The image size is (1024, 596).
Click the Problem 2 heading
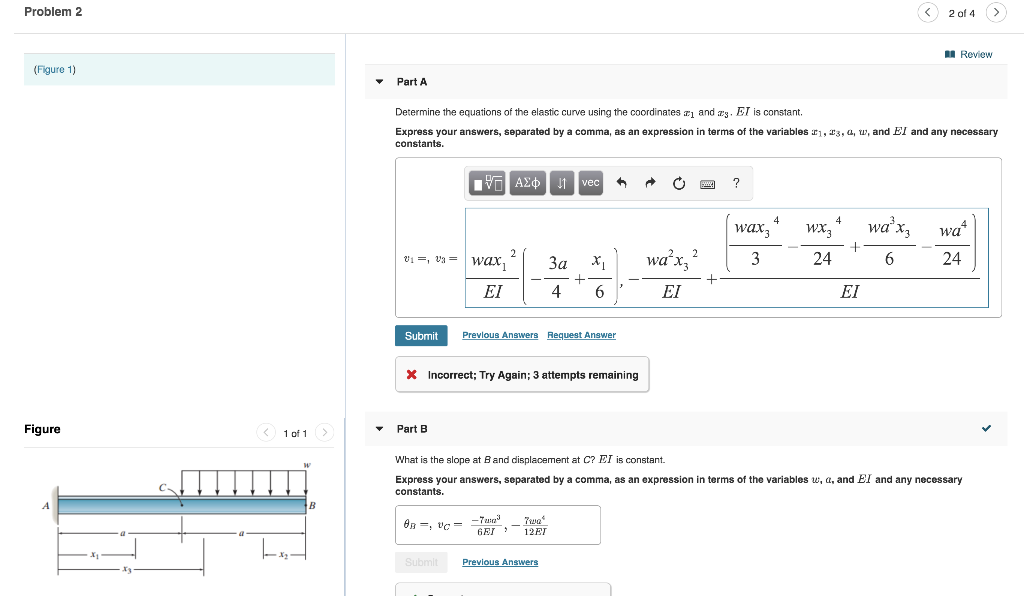pyautogui.click(x=53, y=12)
